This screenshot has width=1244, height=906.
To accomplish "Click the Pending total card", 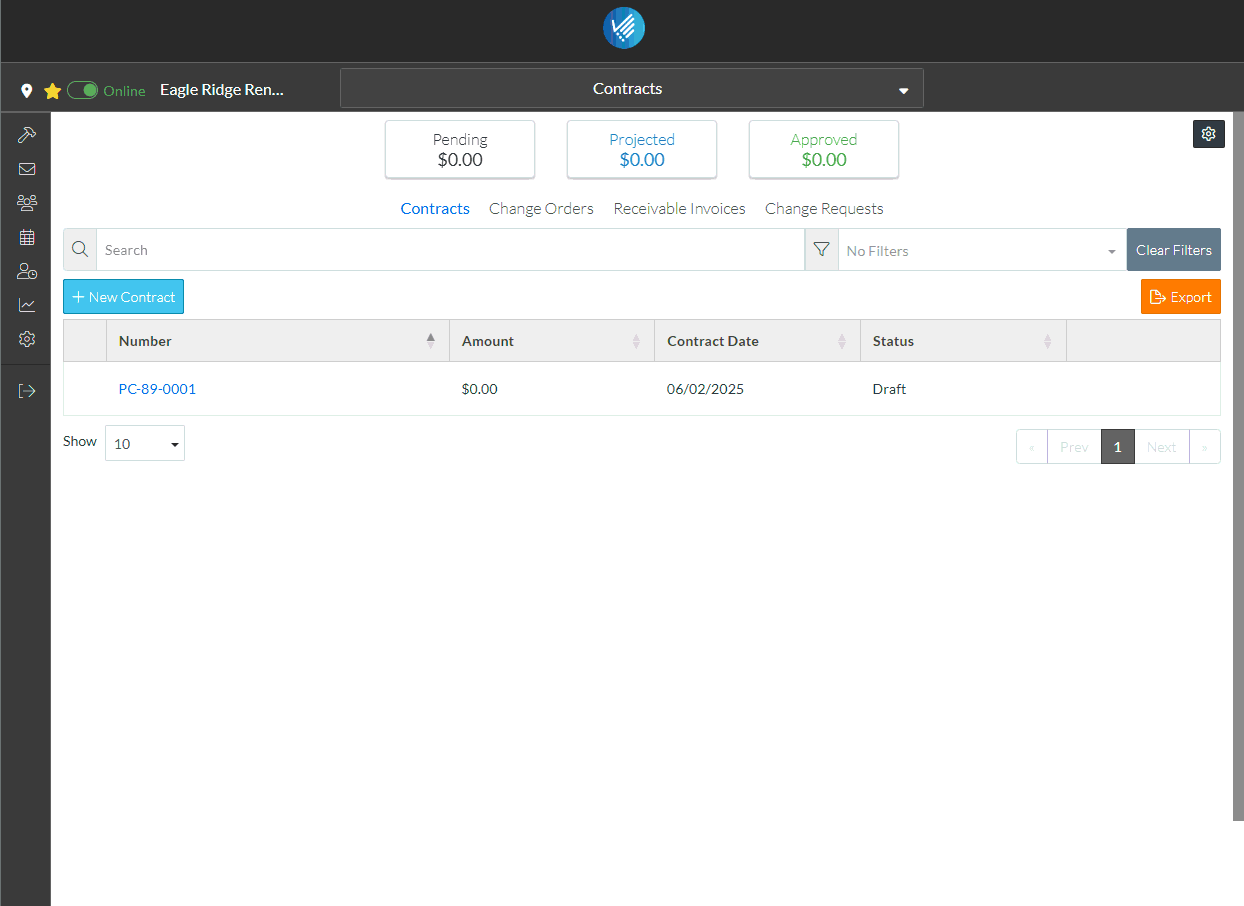I will coord(460,150).
